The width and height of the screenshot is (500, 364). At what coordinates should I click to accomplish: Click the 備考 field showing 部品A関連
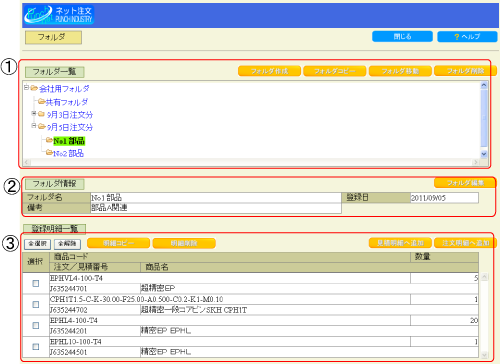[216, 208]
